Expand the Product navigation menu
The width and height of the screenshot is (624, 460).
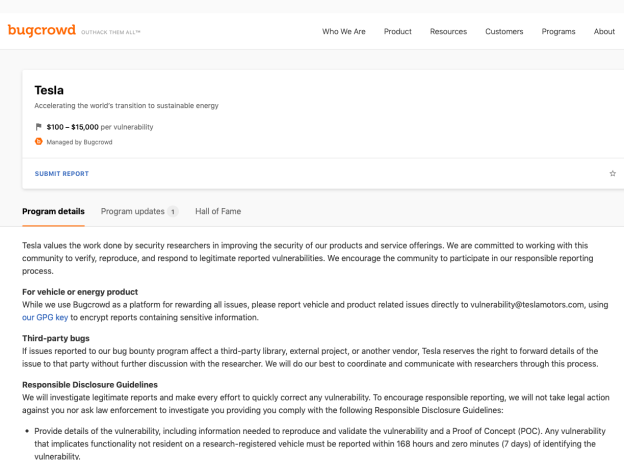pyautogui.click(x=397, y=31)
